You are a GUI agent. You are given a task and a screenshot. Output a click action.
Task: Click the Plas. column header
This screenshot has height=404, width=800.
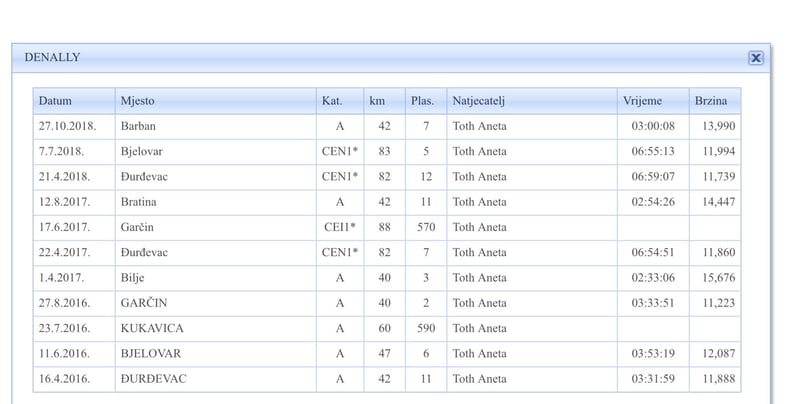point(422,101)
